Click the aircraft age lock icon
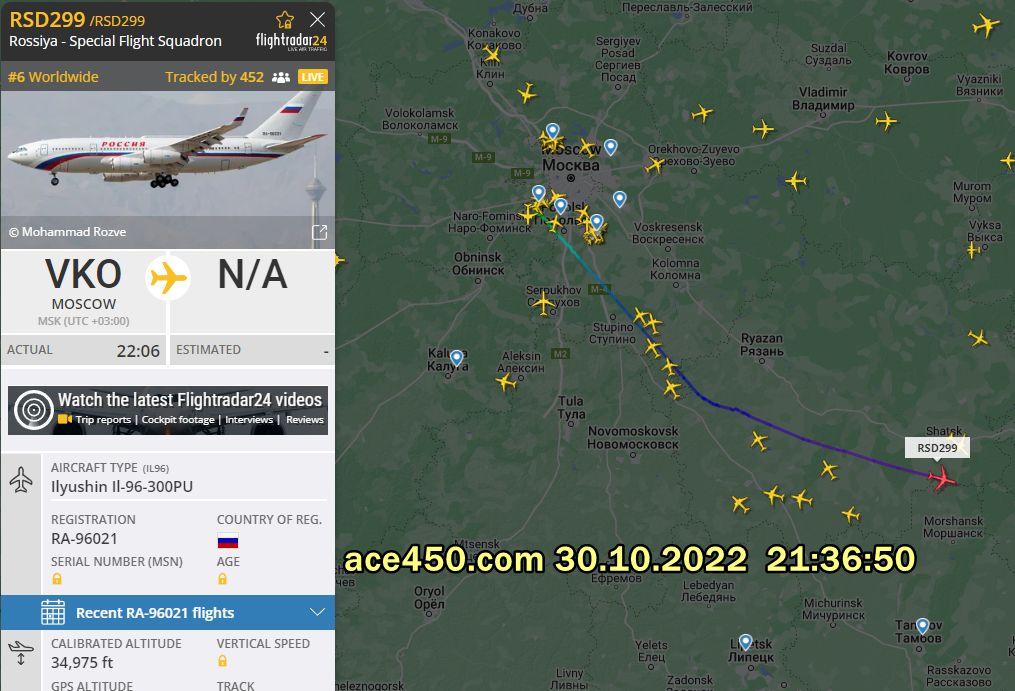 (x=223, y=578)
